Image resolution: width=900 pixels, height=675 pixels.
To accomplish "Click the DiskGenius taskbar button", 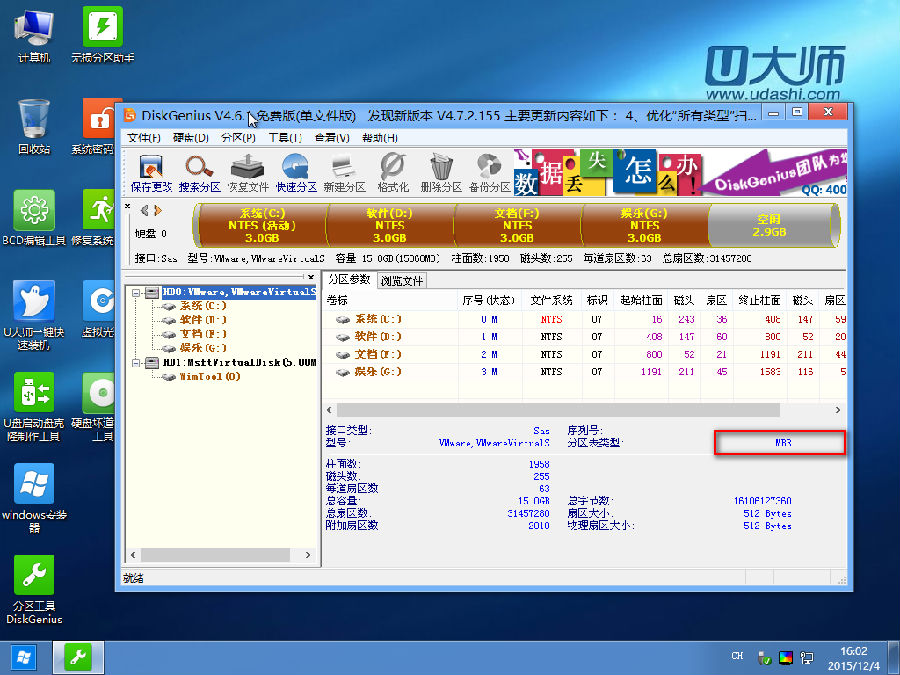I will coord(79,658).
